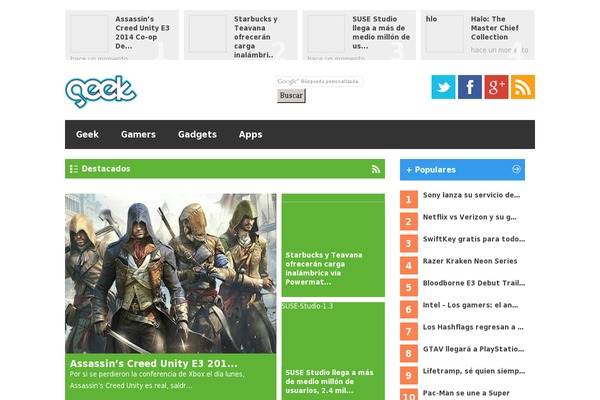Image resolution: width=600 pixels, height=400 pixels.
Task: Open the Apps menu item
Action: [250, 134]
